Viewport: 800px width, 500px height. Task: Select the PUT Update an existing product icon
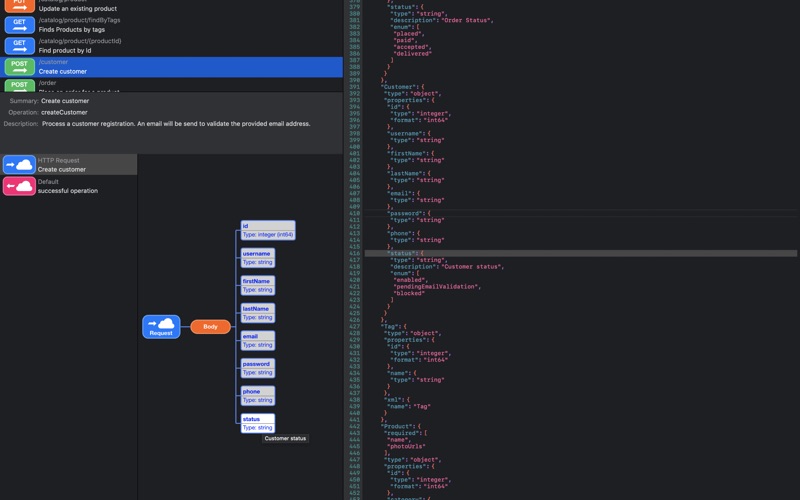(x=19, y=5)
